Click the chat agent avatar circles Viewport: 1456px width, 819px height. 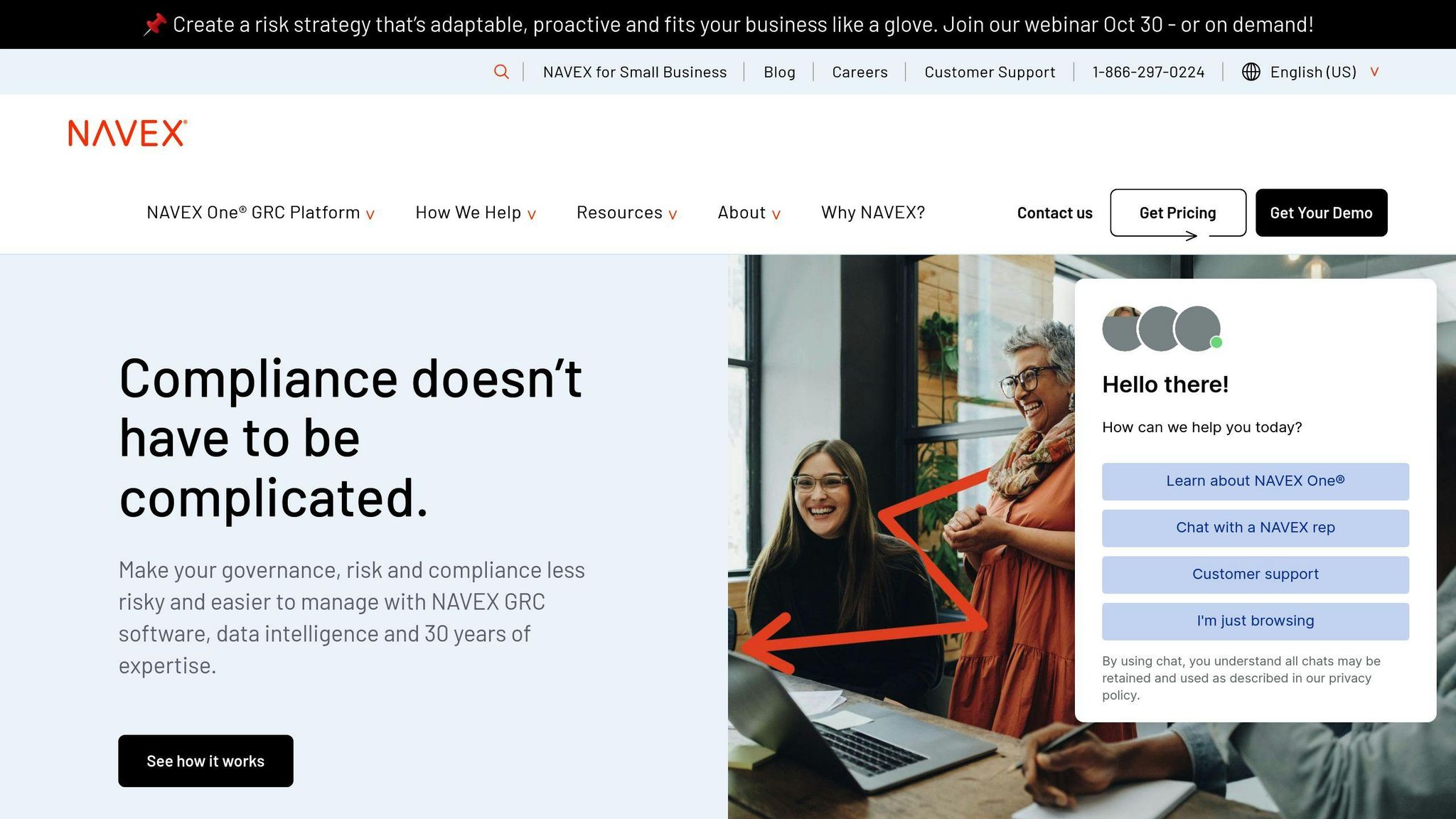[x=1158, y=328]
